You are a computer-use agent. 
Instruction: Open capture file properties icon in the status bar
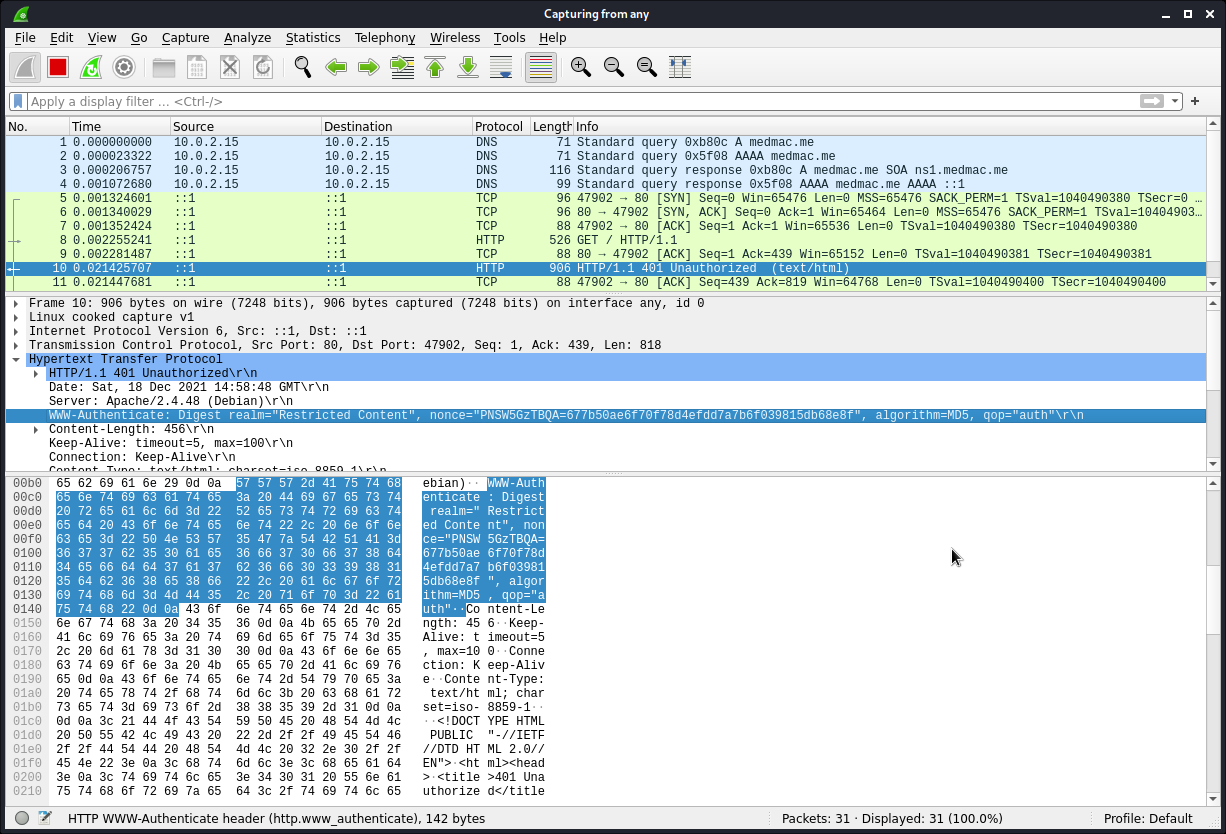(44, 818)
